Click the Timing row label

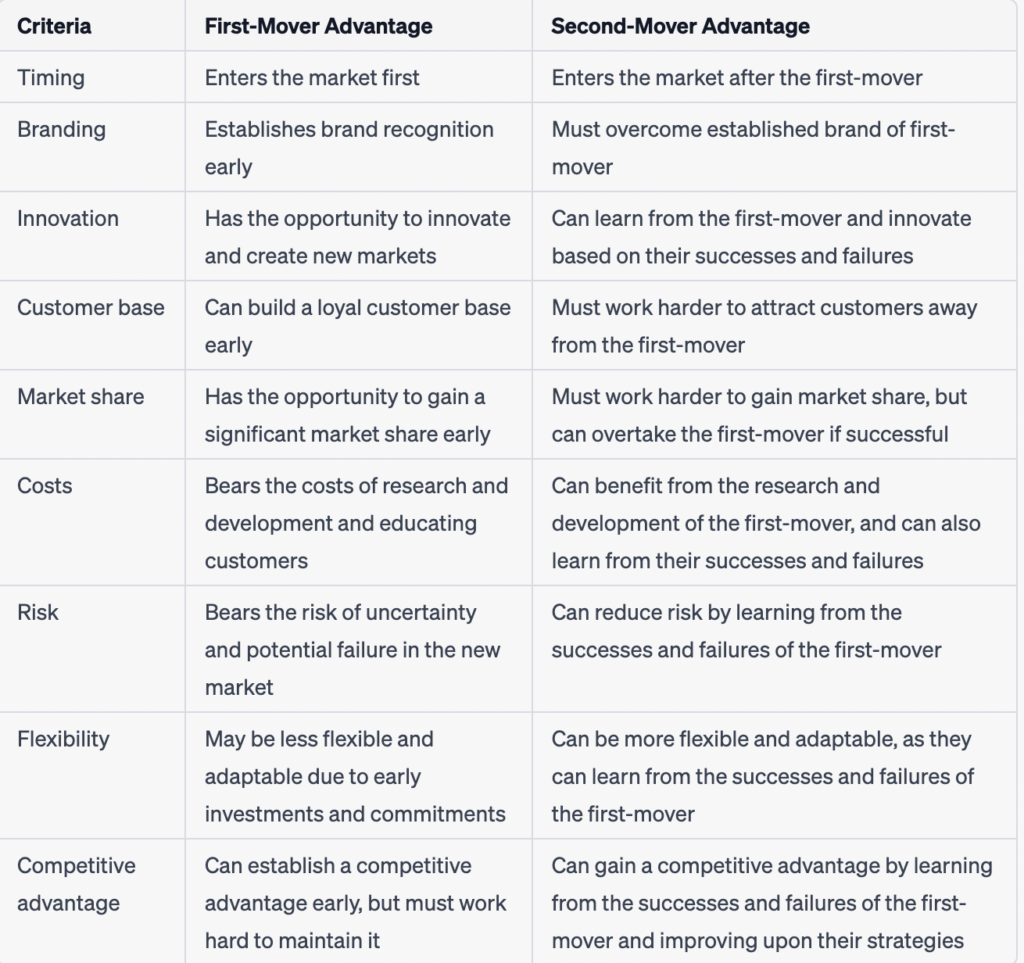(51, 78)
